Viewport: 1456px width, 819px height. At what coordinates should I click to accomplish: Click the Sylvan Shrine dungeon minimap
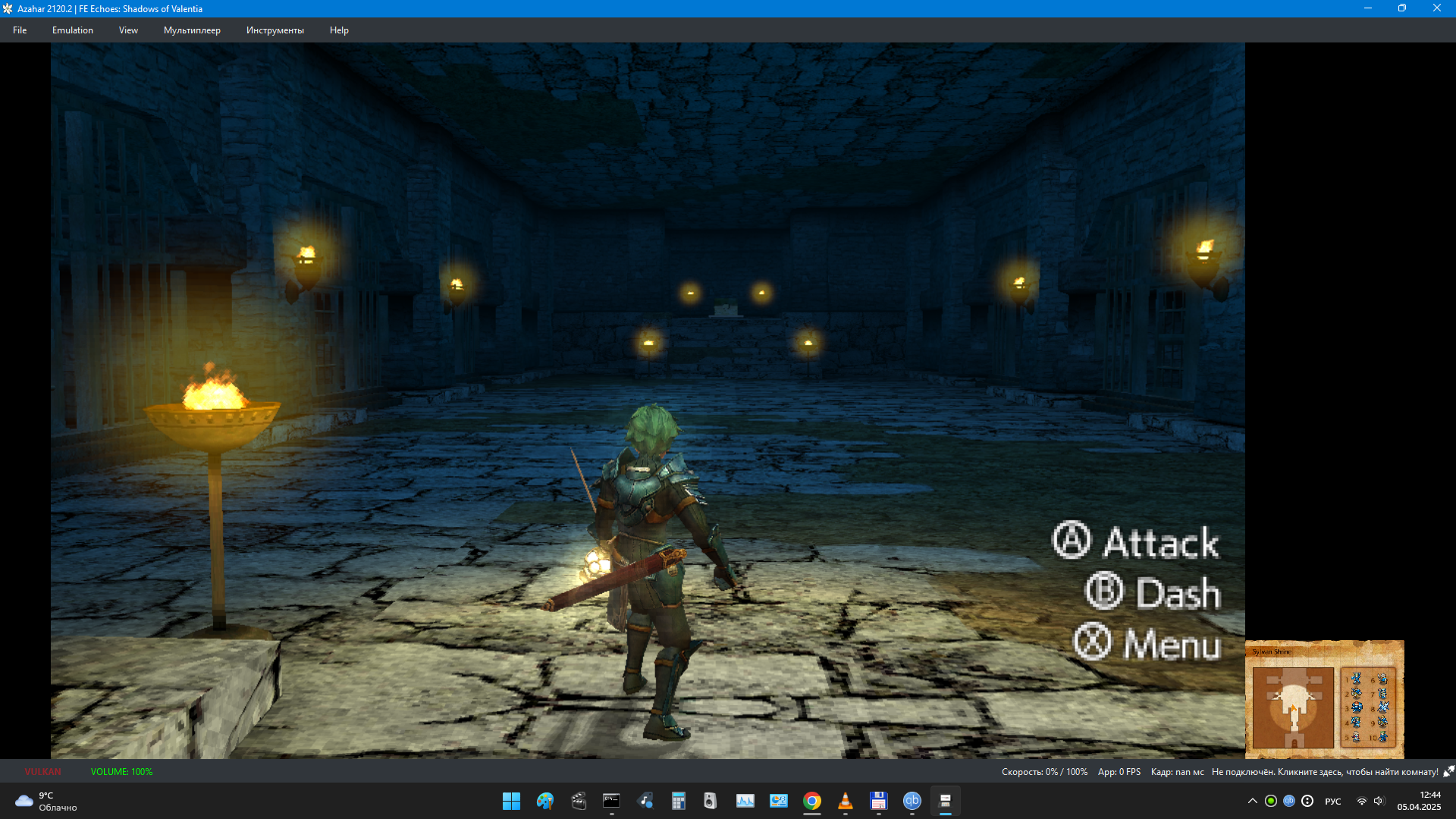pyautogui.click(x=1293, y=708)
